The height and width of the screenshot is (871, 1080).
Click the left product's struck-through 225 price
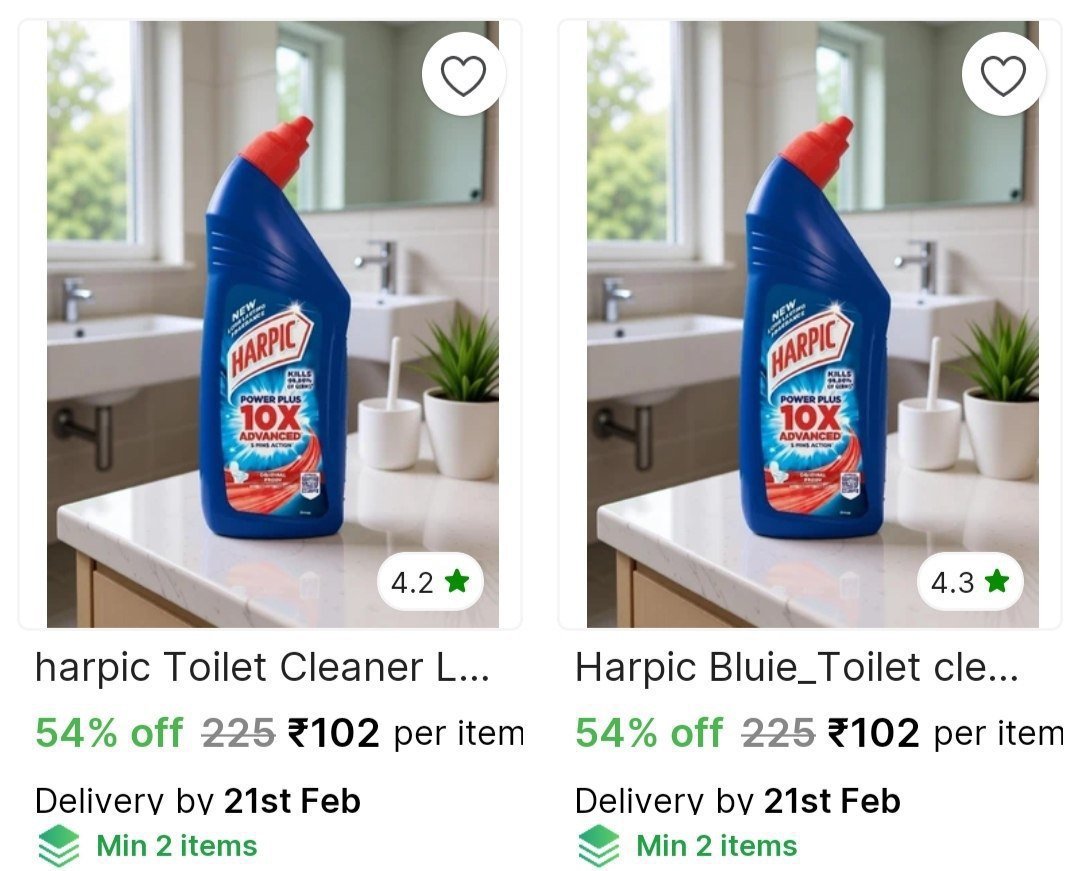[x=238, y=733]
